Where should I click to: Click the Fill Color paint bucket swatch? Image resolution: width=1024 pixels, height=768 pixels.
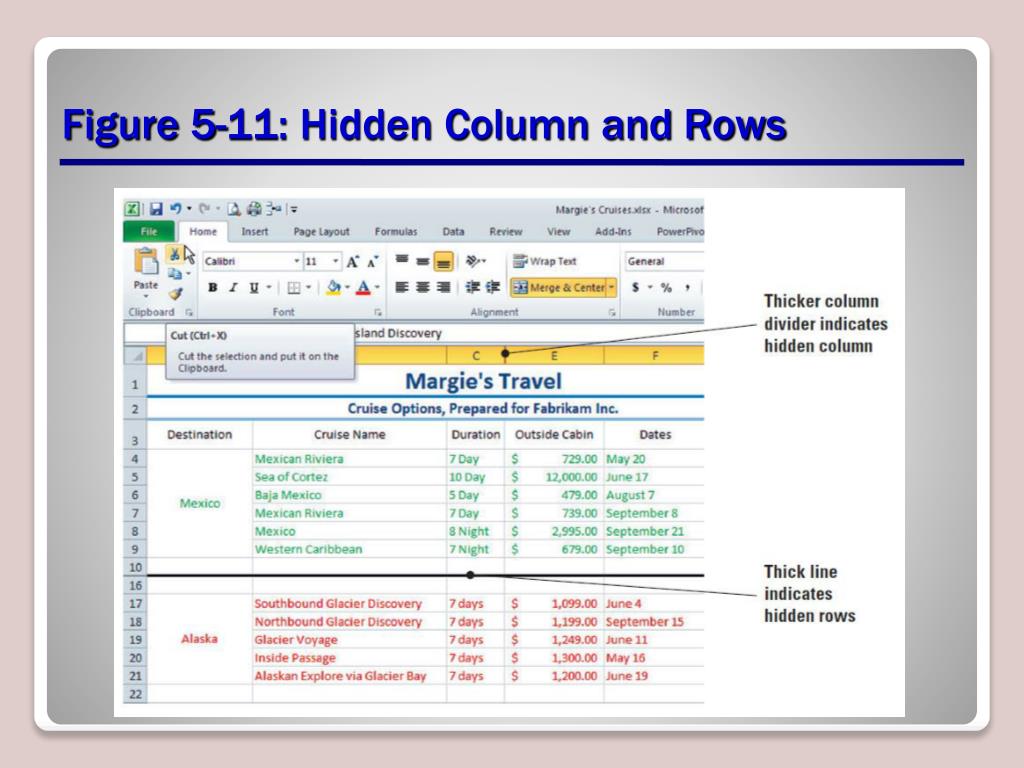(334, 287)
